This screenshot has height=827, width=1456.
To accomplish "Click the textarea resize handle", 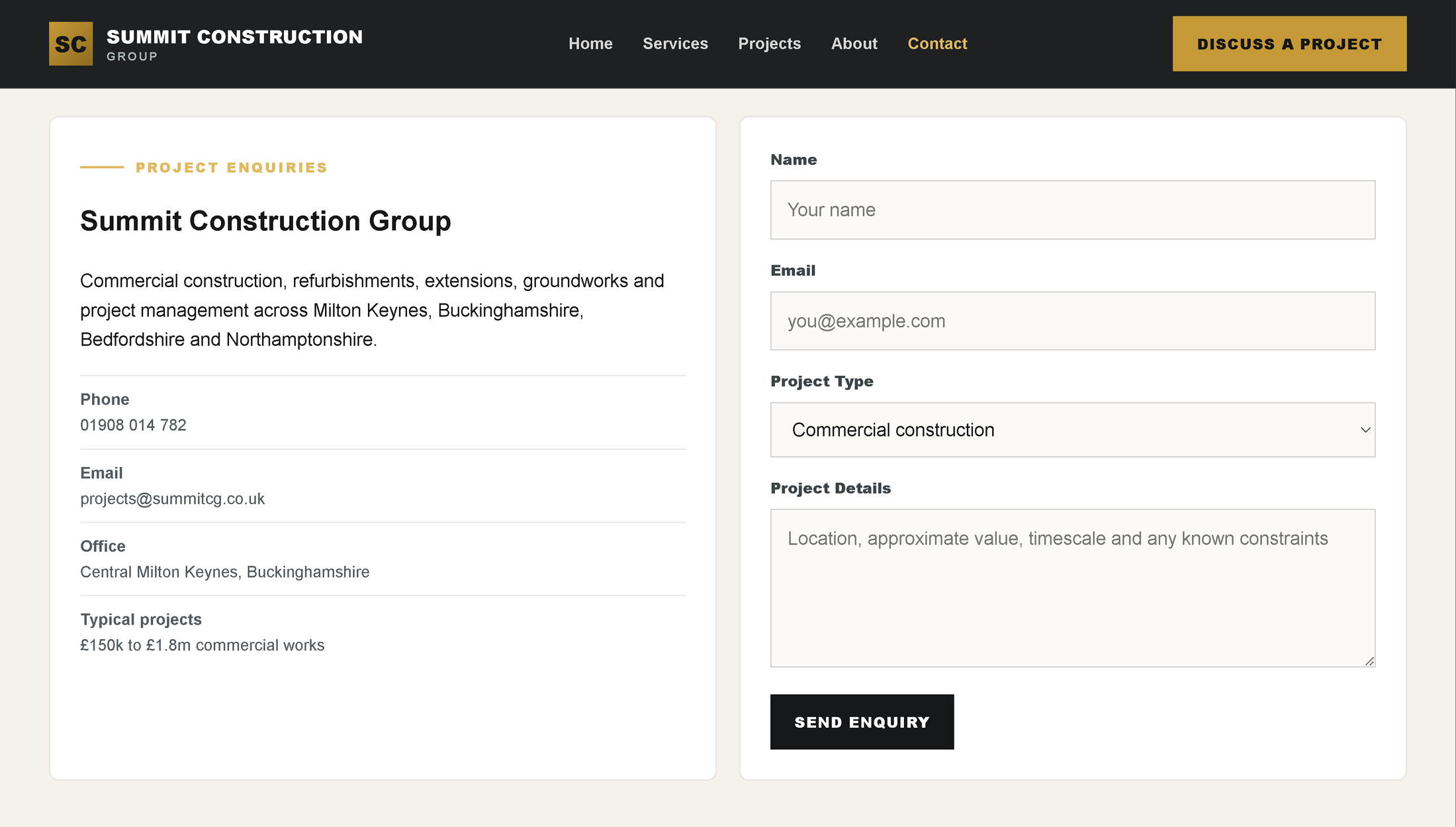I will coord(1369,661).
